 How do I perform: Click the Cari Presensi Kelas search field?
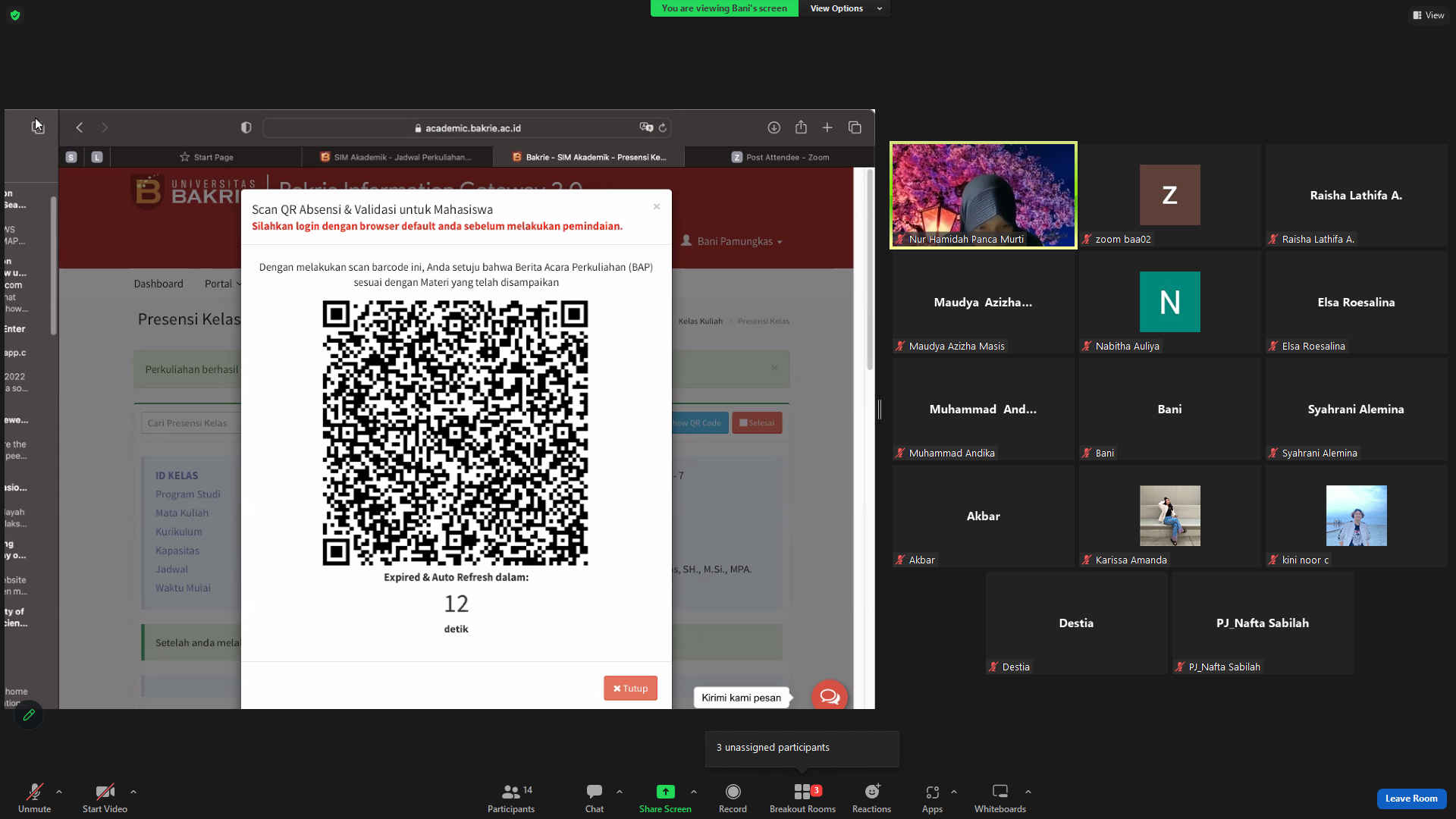191,423
